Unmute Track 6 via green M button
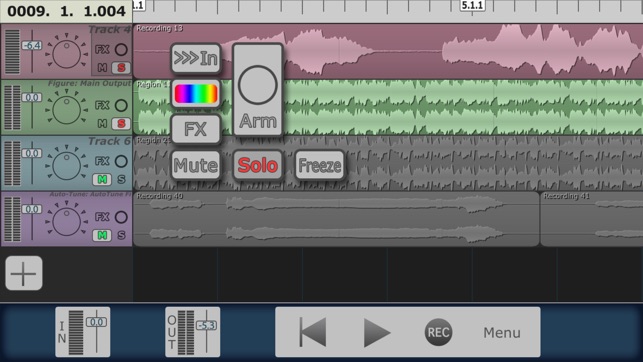The width and height of the screenshot is (643, 362). tap(102, 179)
